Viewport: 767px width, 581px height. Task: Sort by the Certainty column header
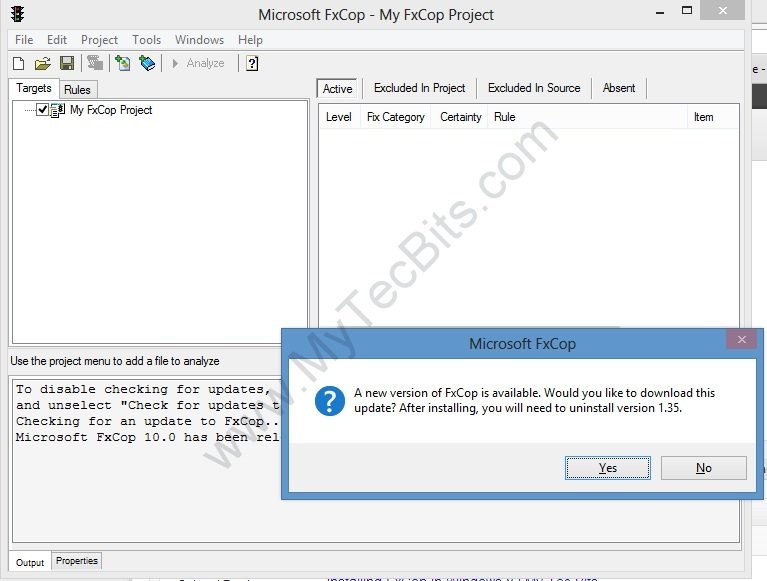tap(460, 117)
